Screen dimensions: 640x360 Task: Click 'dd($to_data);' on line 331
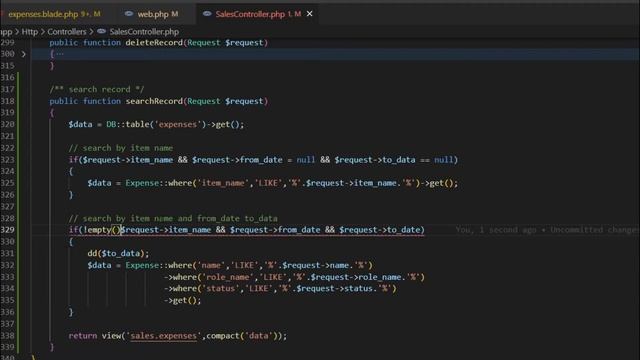tap(118, 253)
